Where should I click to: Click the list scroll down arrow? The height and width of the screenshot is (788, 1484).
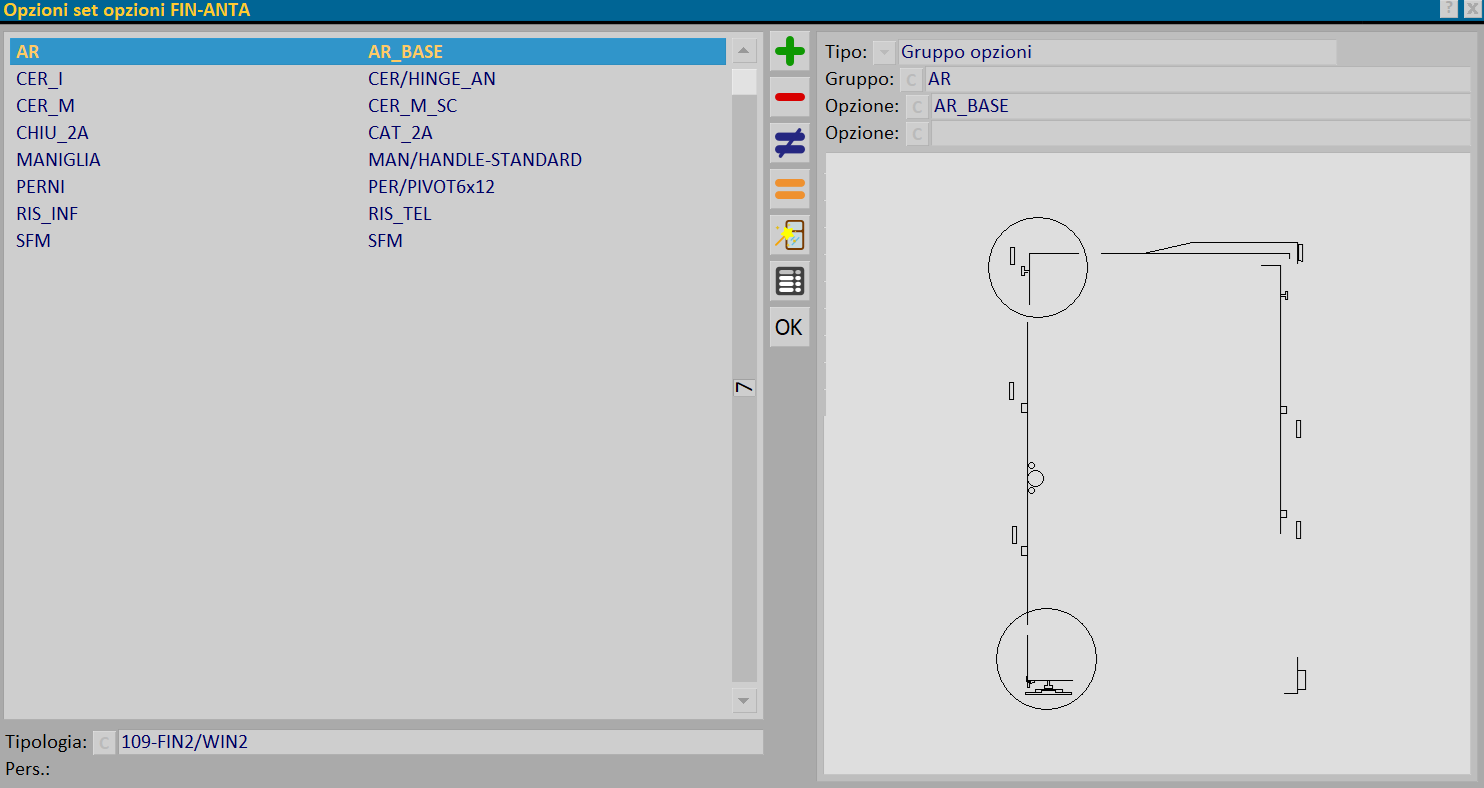(x=744, y=700)
